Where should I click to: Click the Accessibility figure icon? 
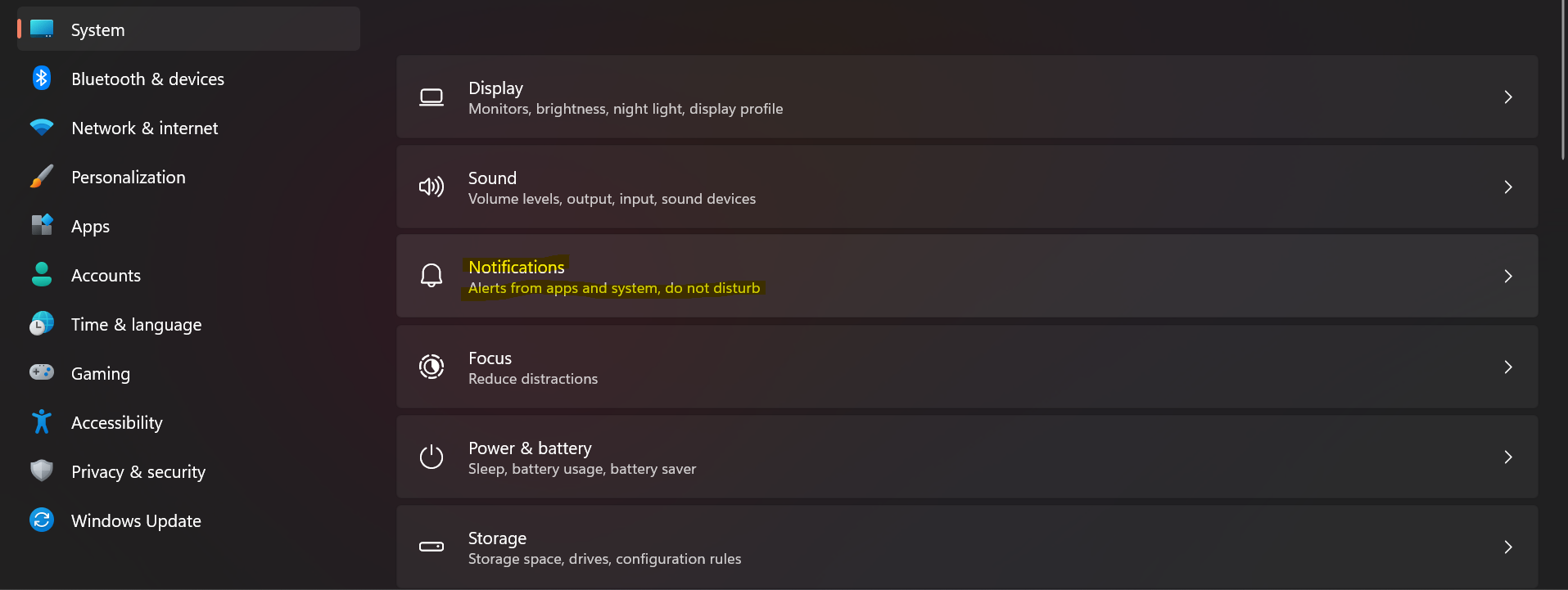click(x=42, y=422)
